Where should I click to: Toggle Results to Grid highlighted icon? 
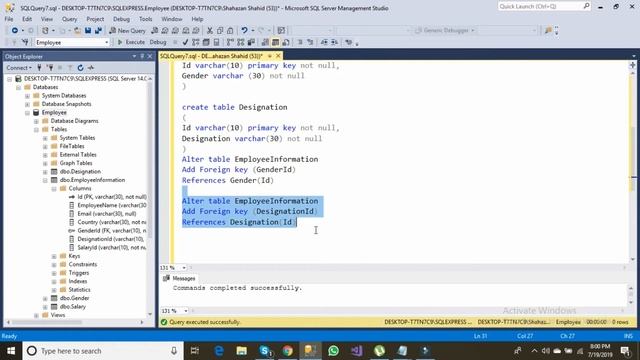pyautogui.click(x=276, y=42)
